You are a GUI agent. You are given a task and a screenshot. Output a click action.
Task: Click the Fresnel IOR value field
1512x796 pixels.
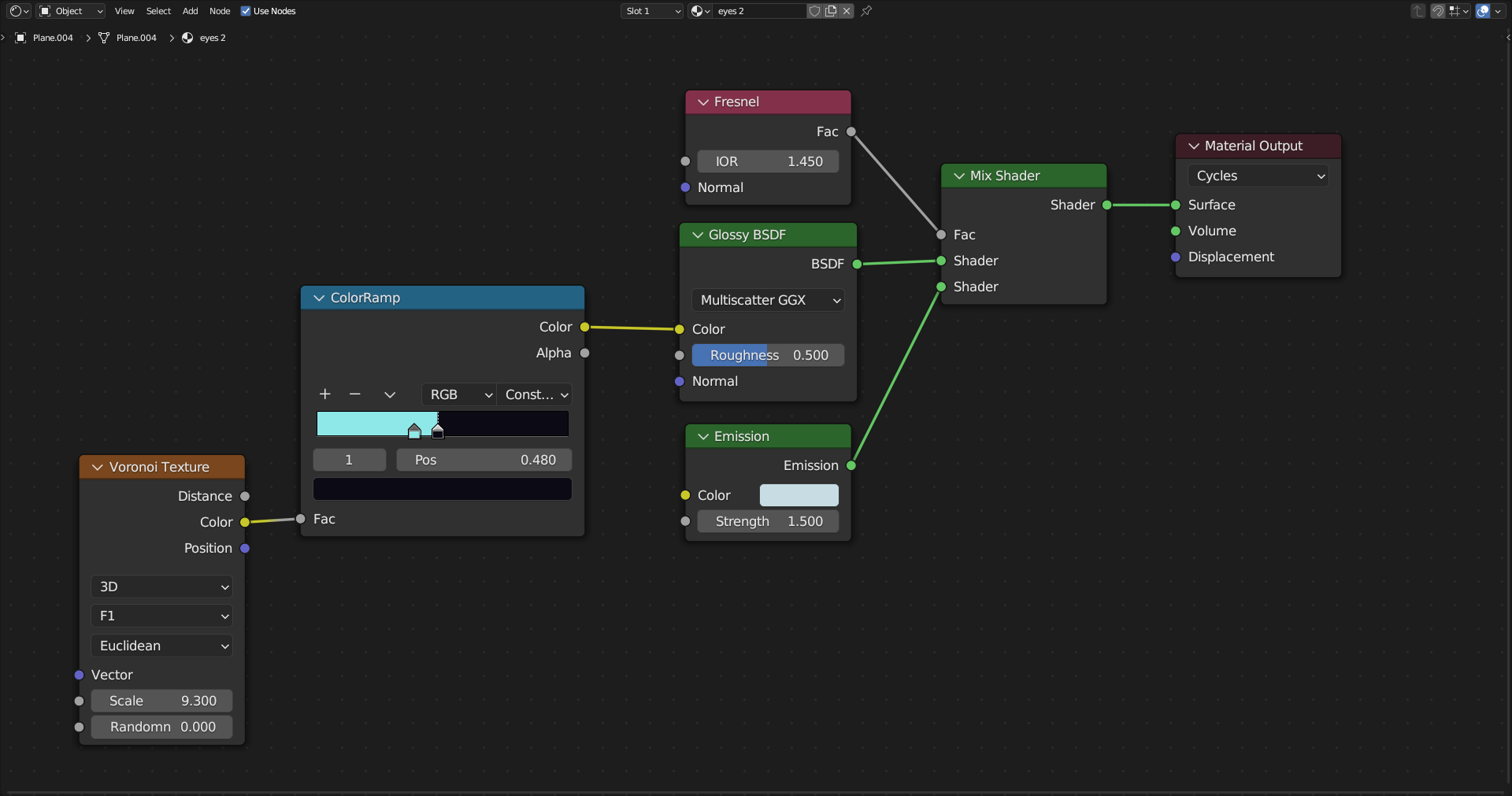pyautogui.click(x=768, y=161)
